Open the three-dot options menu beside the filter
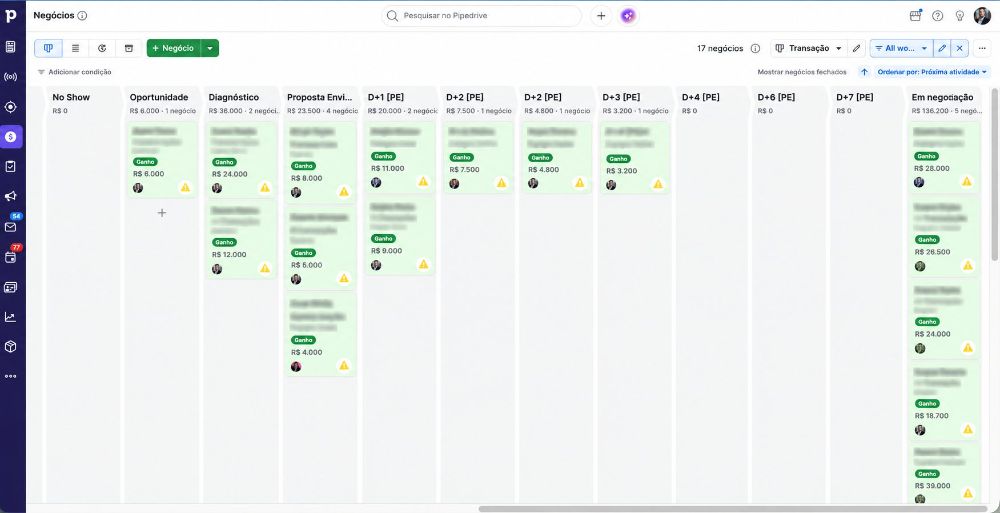 982,48
